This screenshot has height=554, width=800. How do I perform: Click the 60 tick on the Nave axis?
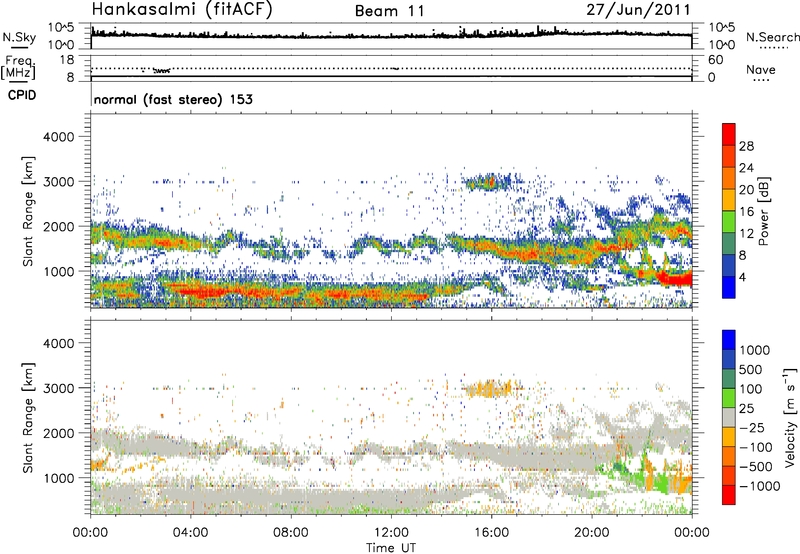coord(715,60)
